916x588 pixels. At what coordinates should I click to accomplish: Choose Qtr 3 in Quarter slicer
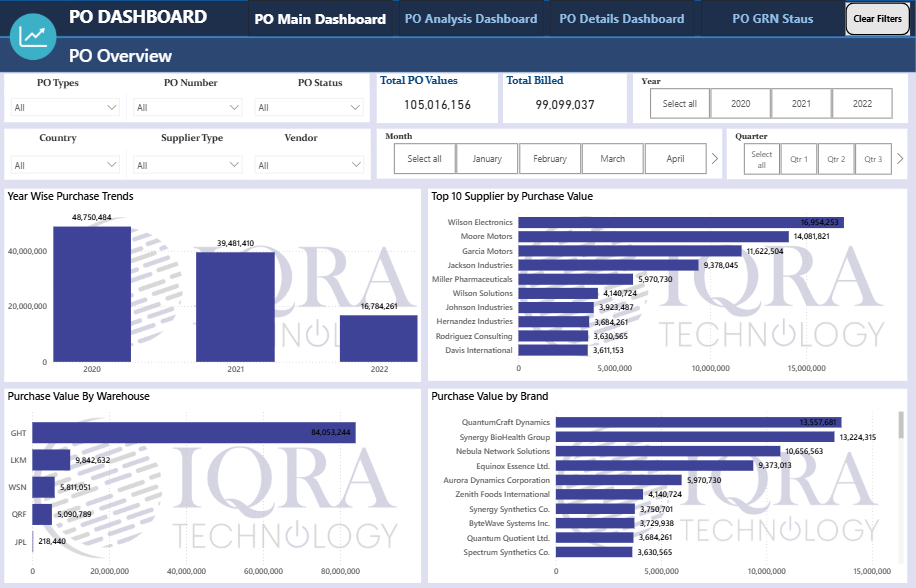[x=873, y=159]
